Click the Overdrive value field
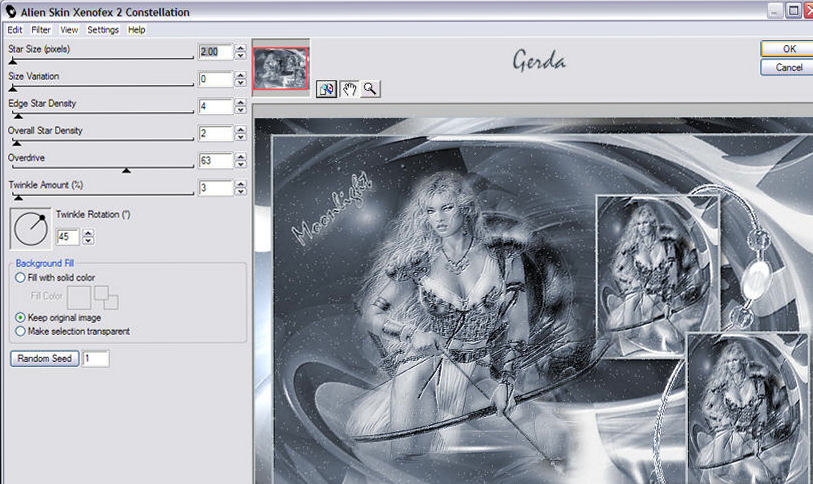 [215, 160]
